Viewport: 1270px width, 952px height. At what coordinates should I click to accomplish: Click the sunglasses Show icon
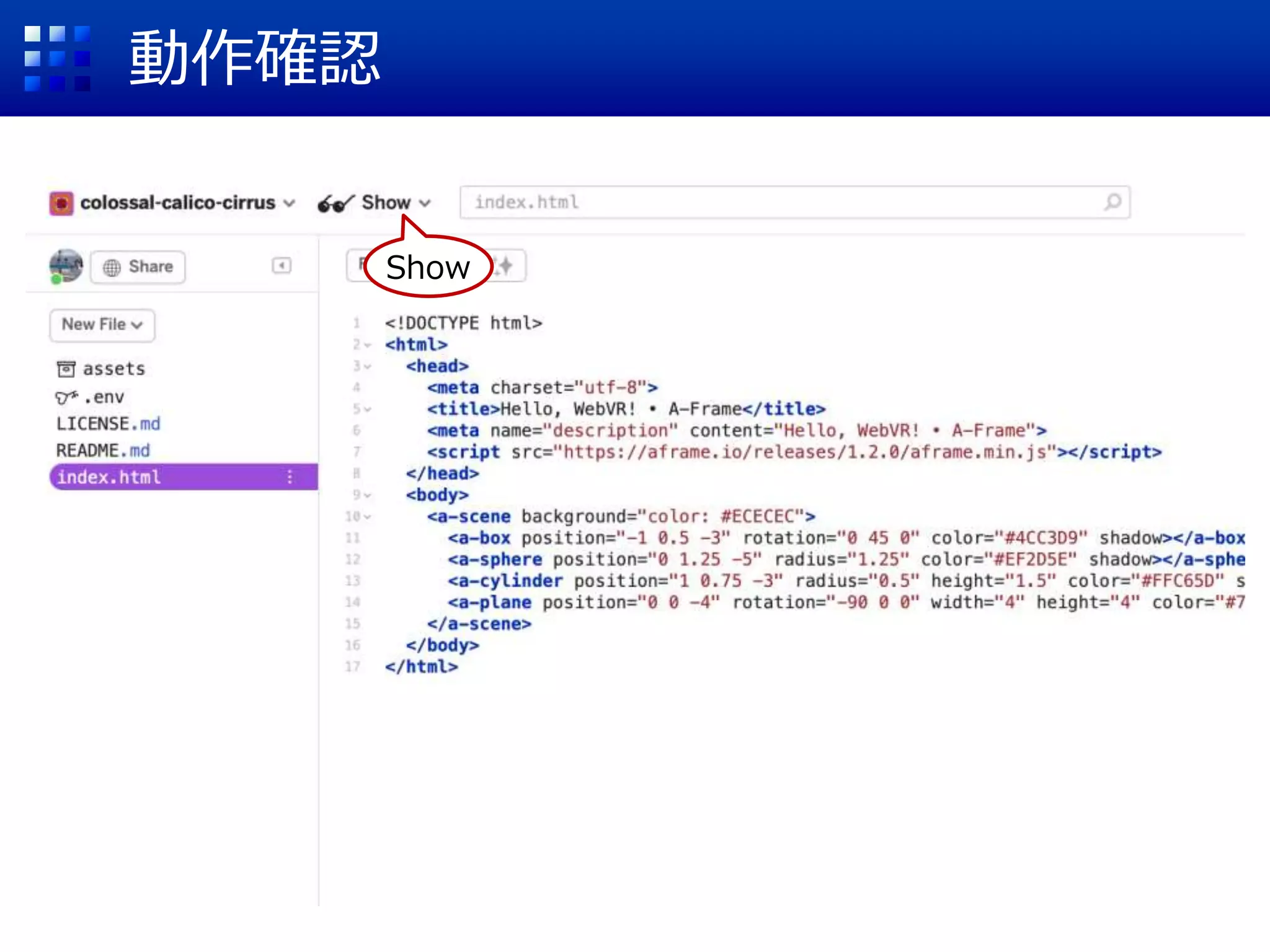335,203
